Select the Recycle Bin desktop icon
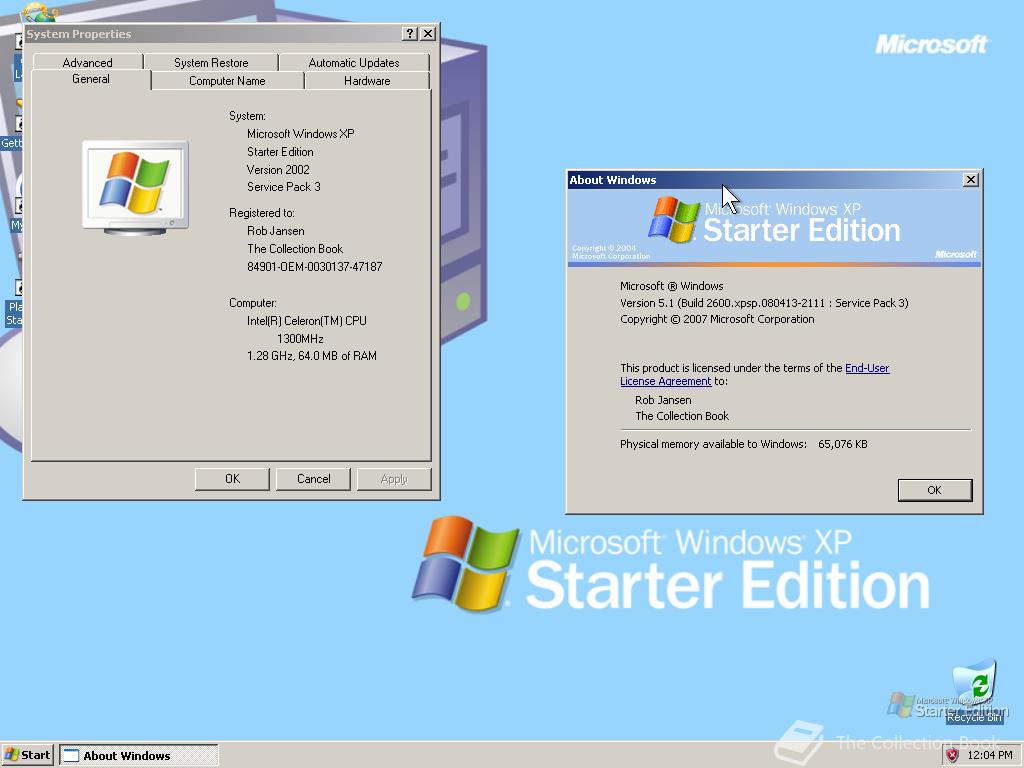Viewport: 1024px width, 768px height. click(974, 692)
